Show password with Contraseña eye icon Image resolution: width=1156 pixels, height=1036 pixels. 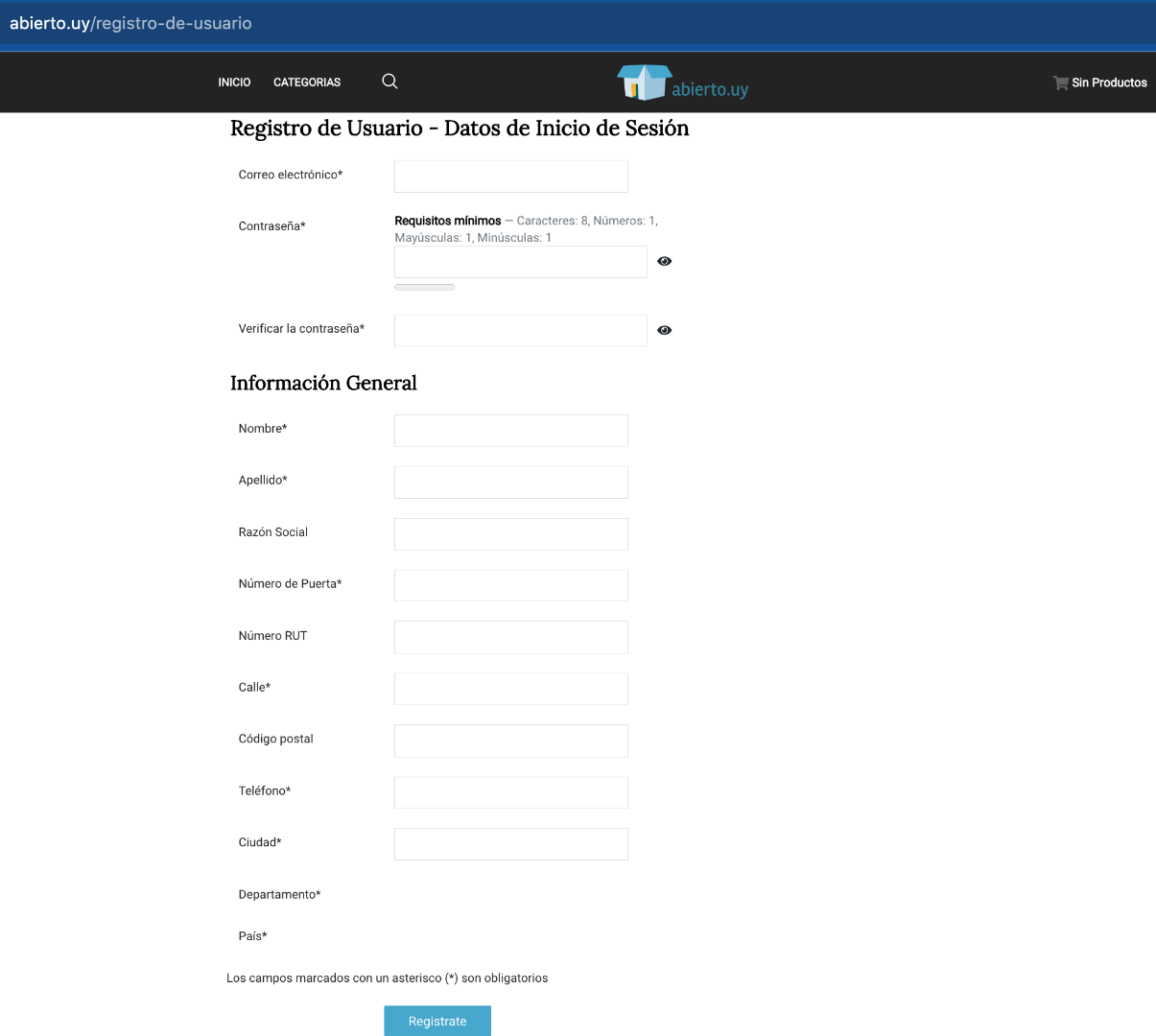pos(664,261)
